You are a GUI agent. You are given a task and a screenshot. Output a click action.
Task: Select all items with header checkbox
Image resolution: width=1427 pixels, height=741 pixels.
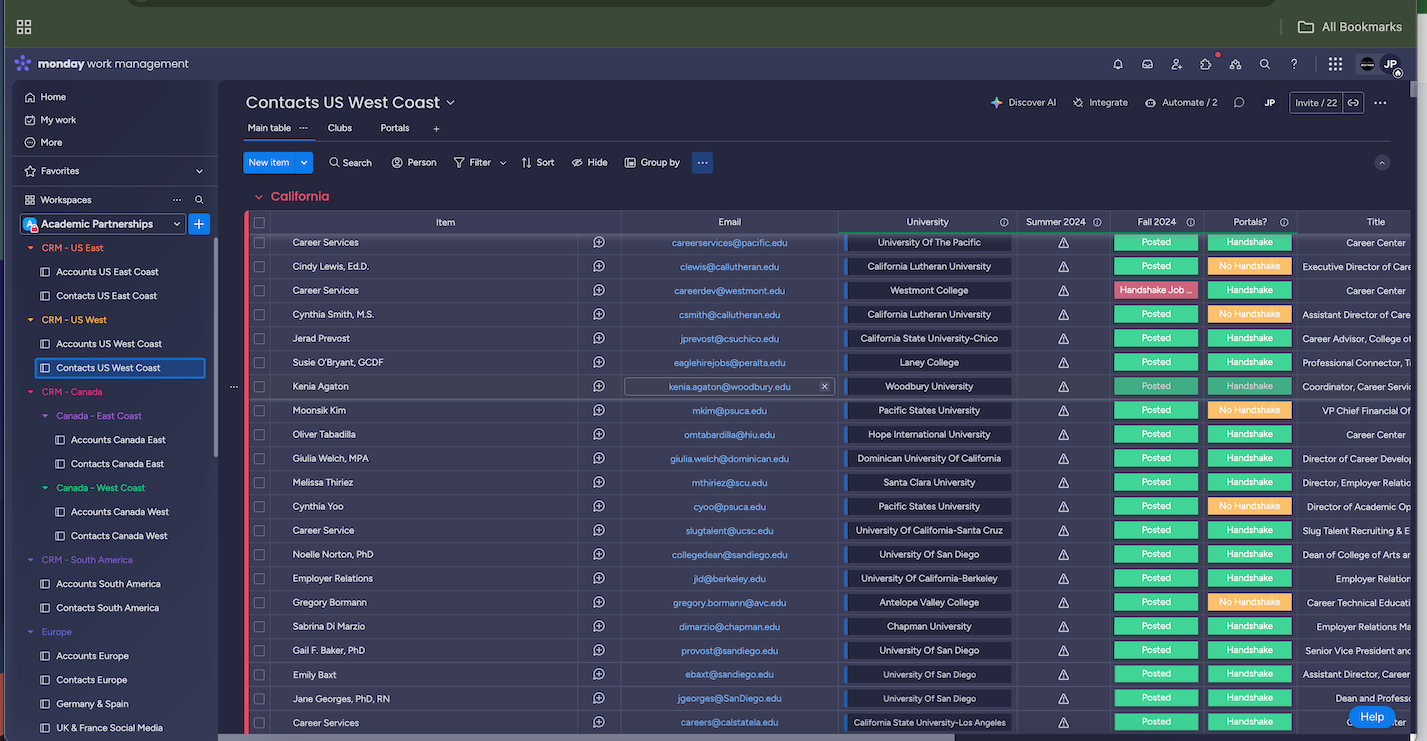click(259, 222)
